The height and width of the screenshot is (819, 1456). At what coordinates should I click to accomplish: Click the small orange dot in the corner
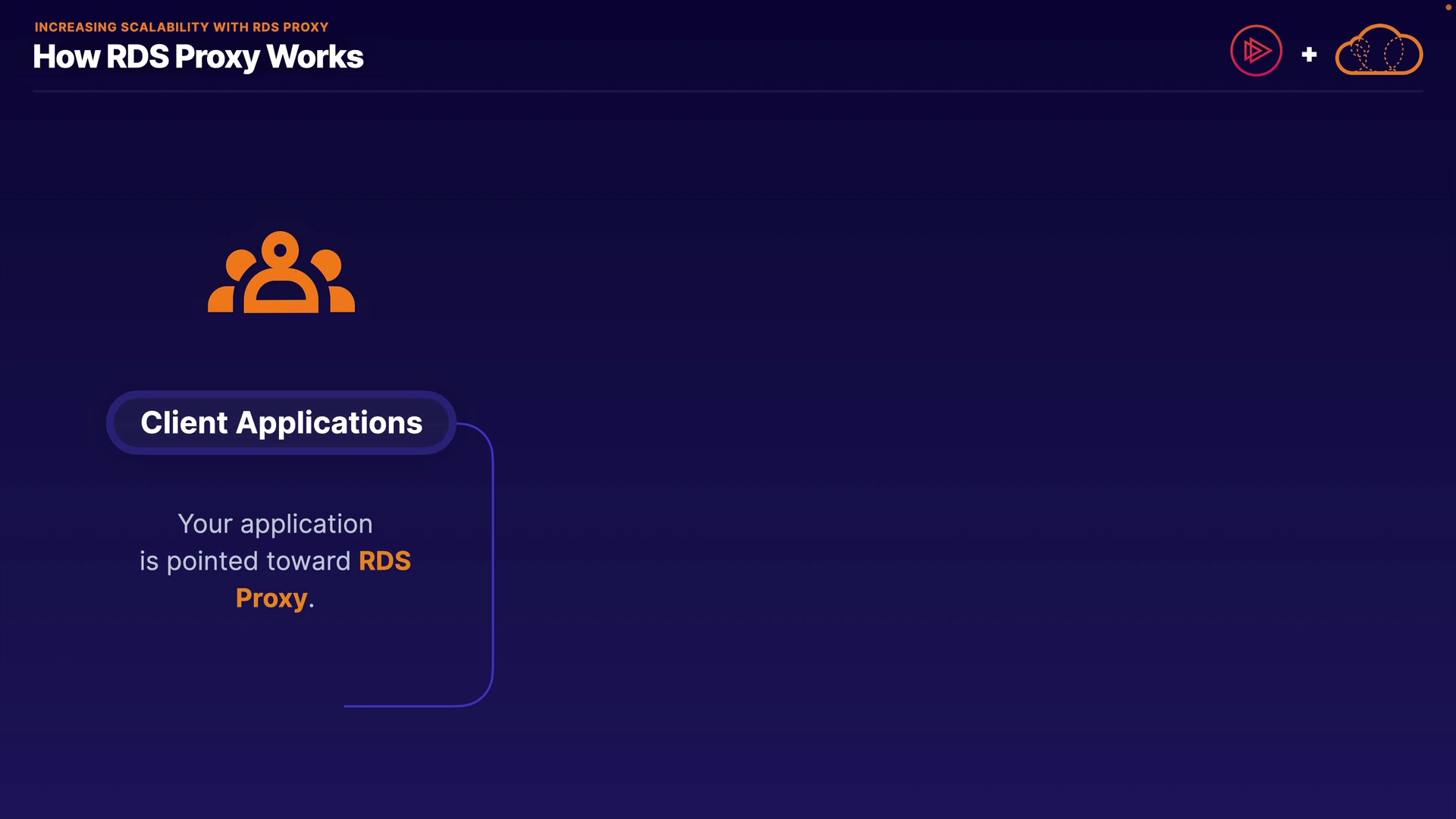(1448, 7)
